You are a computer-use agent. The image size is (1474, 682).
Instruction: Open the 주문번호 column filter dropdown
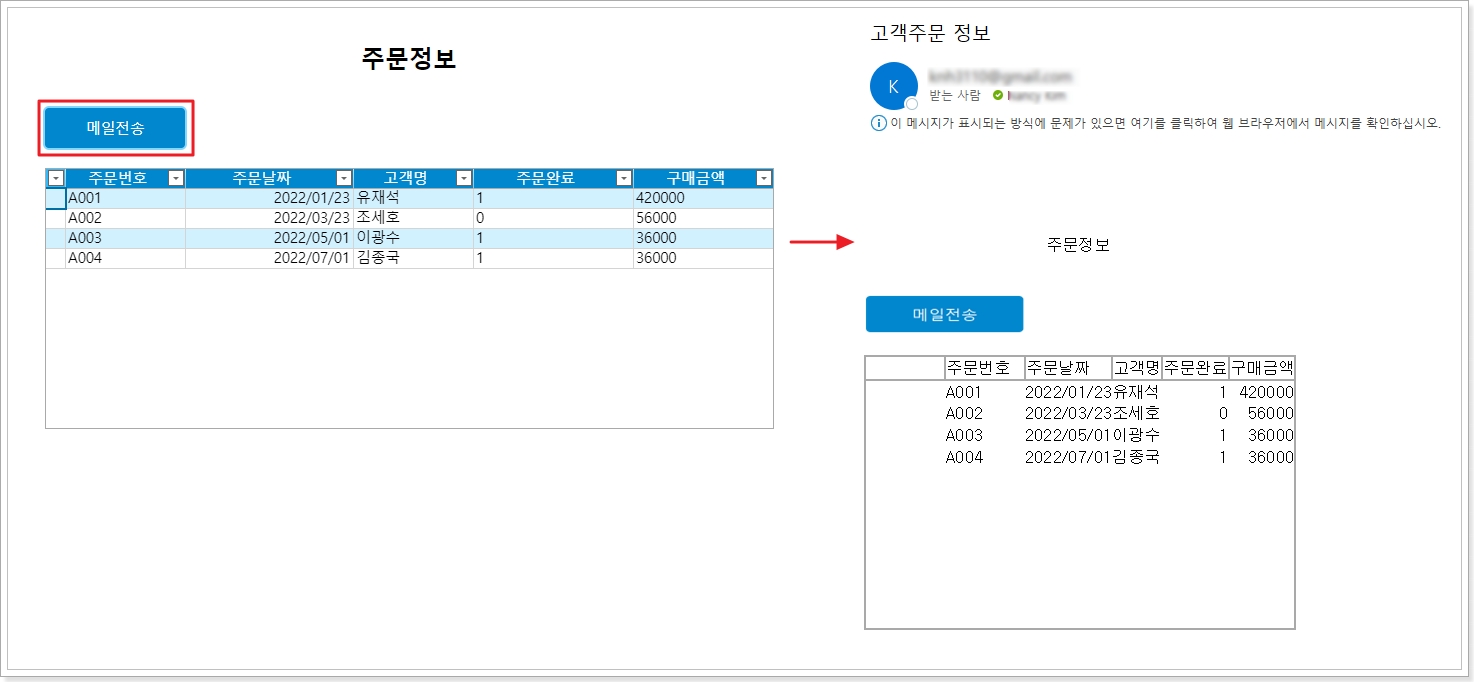(x=176, y=178)
